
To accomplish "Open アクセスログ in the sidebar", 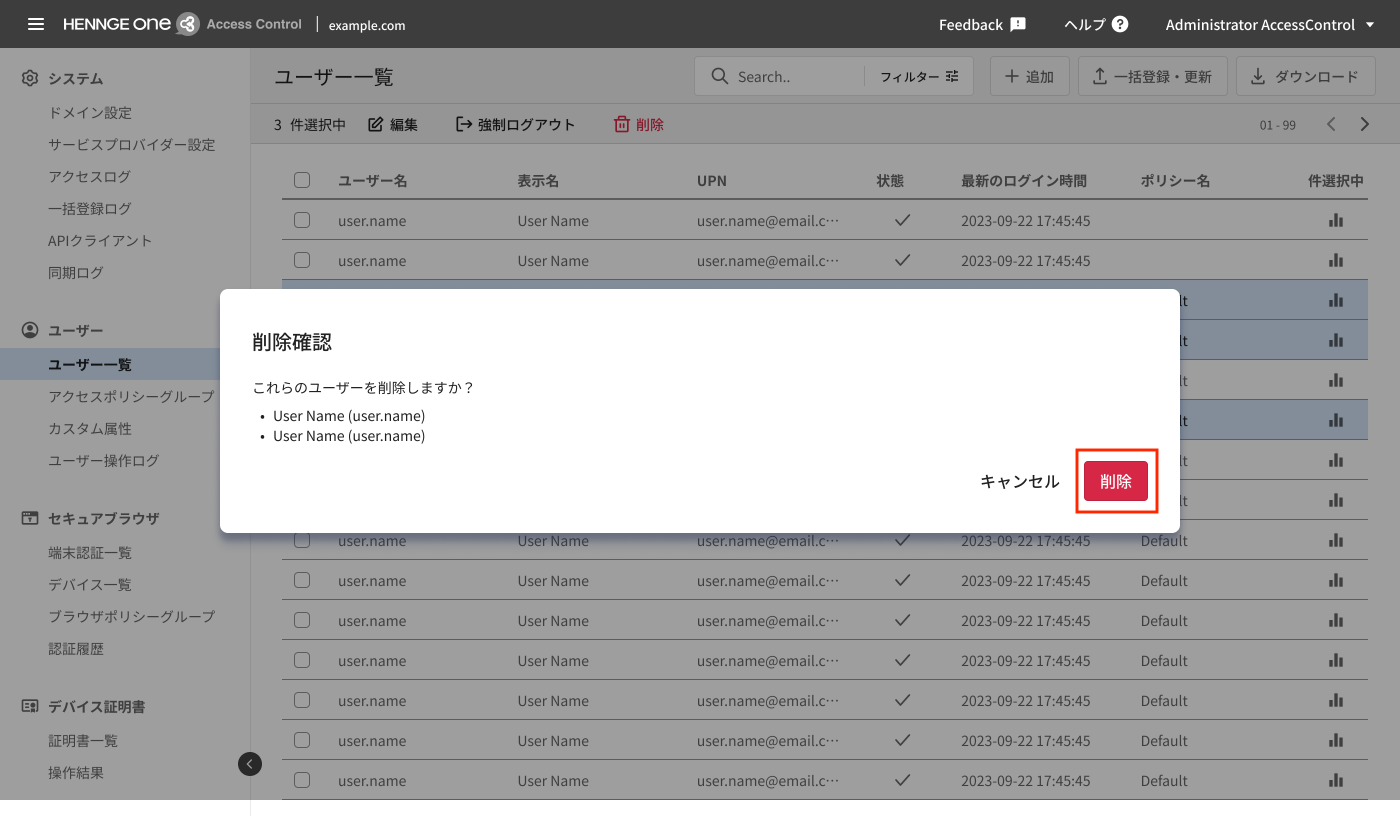I will pos(89,177).
